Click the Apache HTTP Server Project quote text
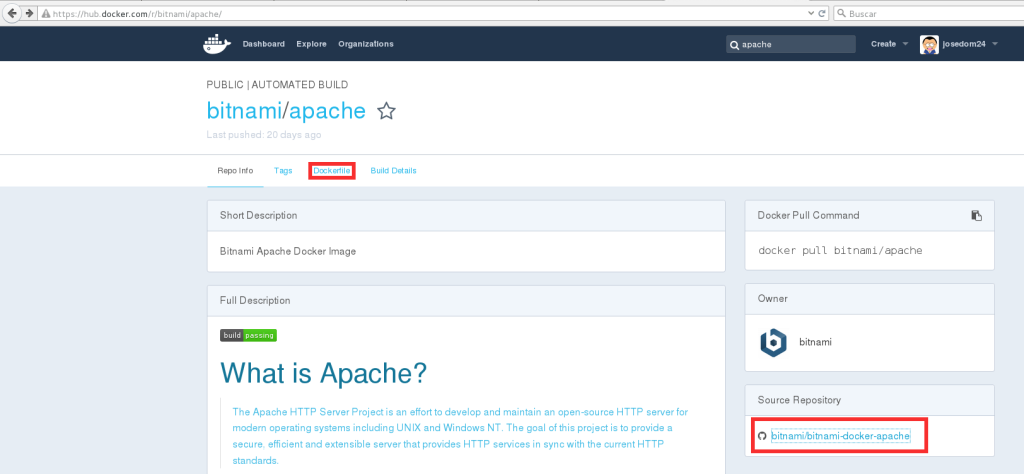Viewport: 1024px width, 474px height. (x=460, y=436)
